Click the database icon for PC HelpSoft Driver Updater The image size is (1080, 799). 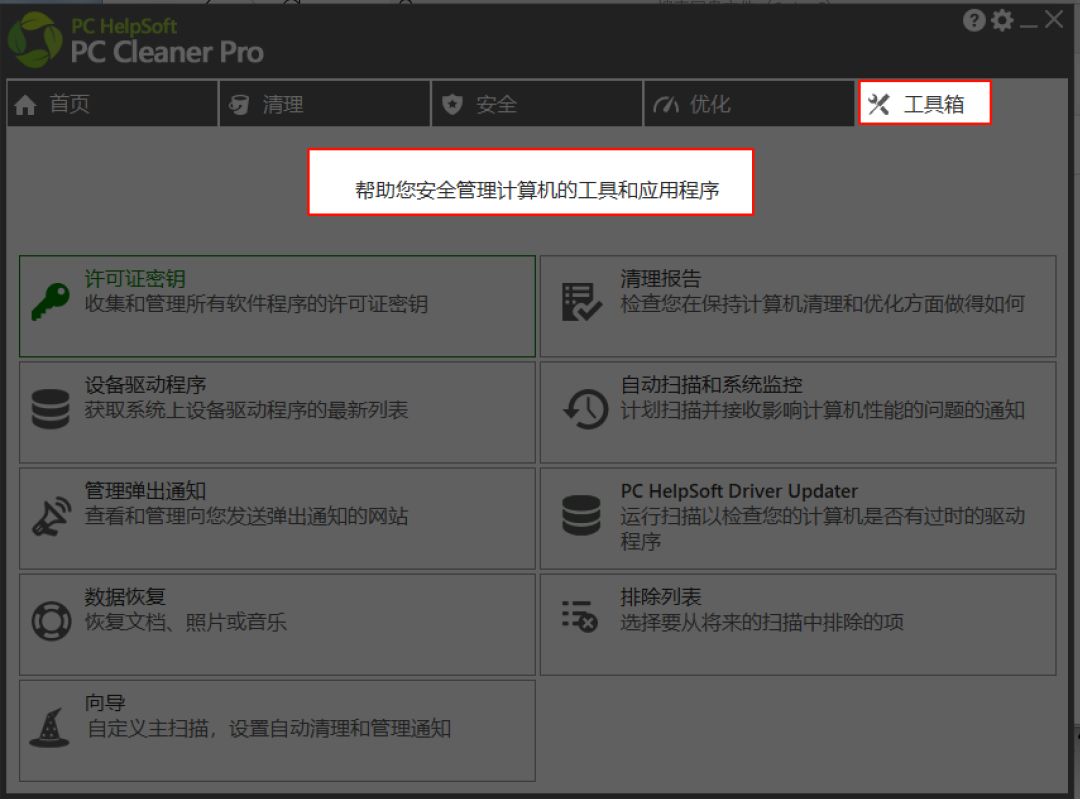pos(581,515)
